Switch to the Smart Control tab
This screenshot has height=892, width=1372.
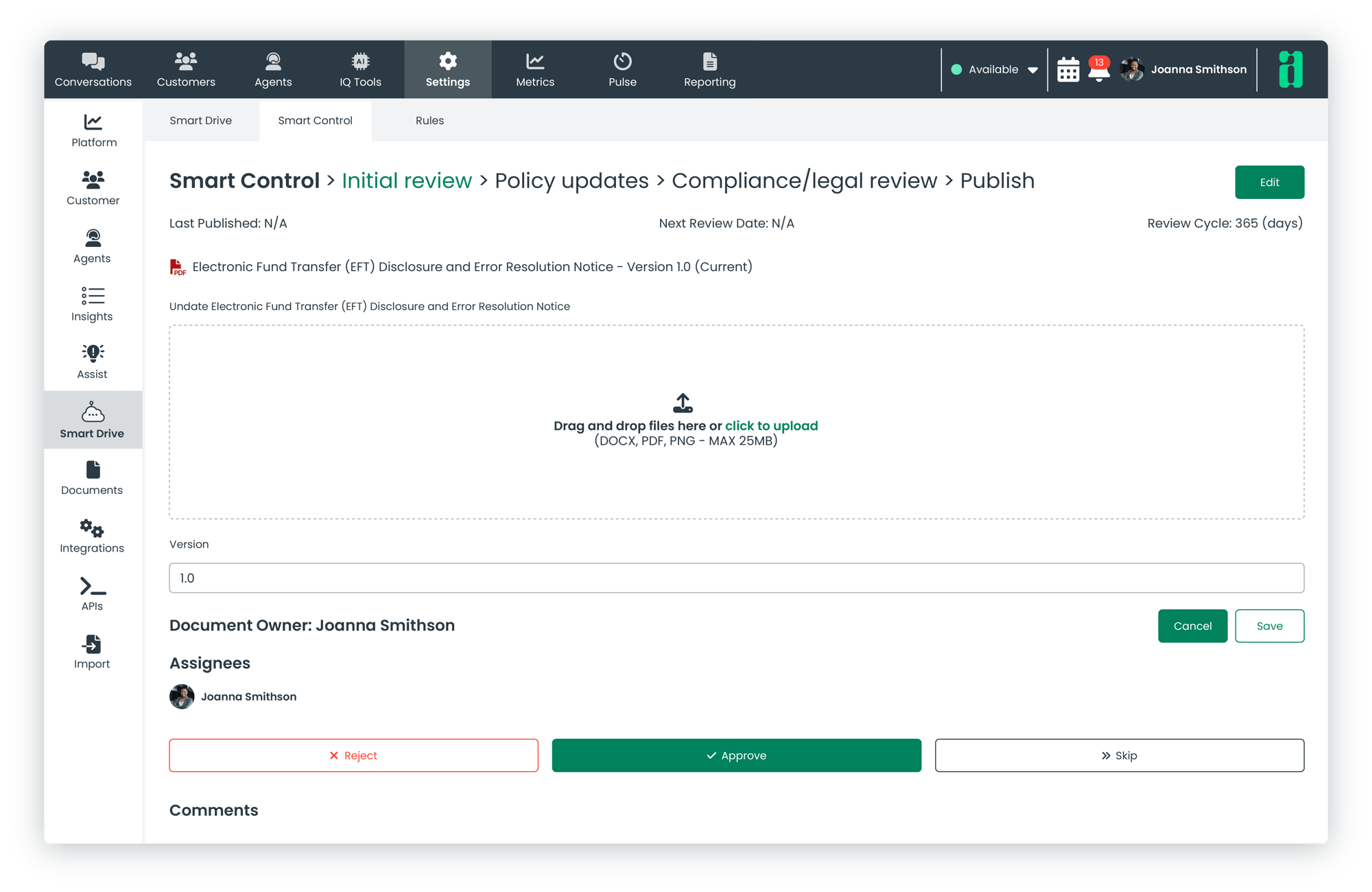(315, 120)
